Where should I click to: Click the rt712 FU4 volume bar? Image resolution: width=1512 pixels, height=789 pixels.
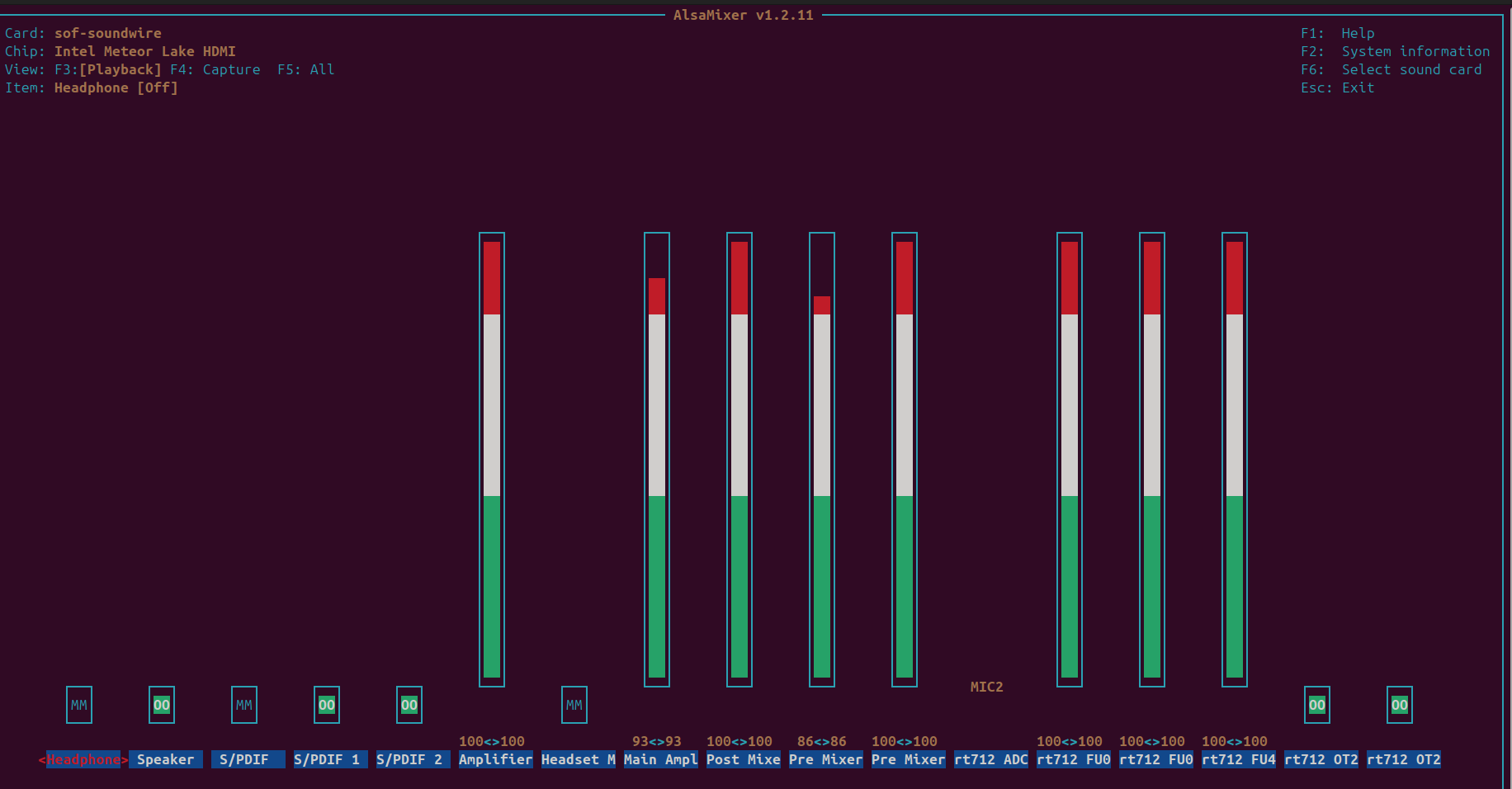pyautogui.click(x=1235, y=460)
